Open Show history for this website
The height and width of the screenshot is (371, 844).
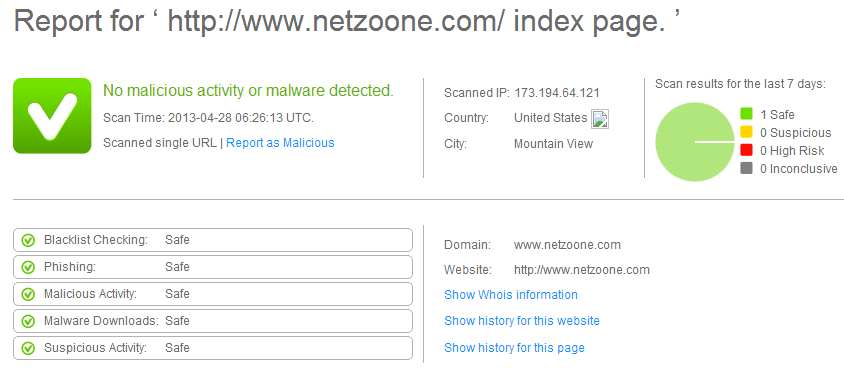[522, 321]
